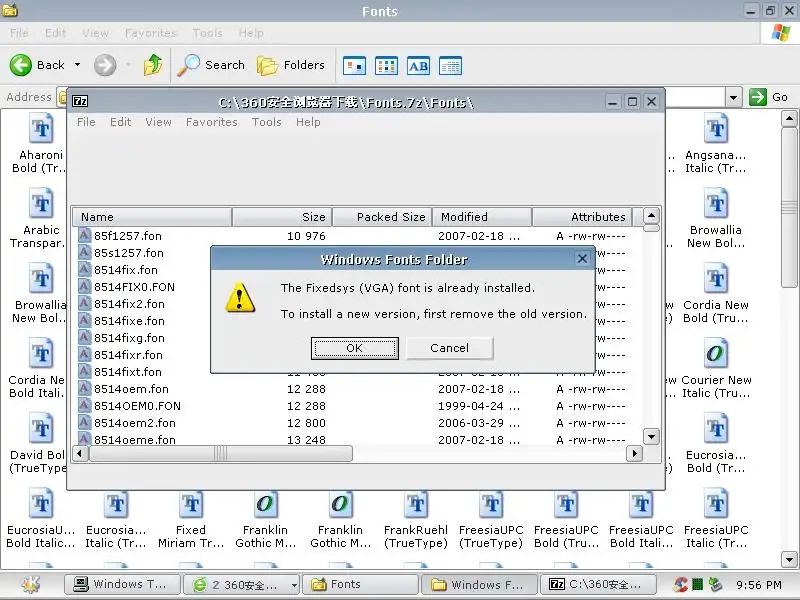The width and height of the screenshot is (800, 600).
Task: Open 7-Zip File menu
Action: click(86, 122)
